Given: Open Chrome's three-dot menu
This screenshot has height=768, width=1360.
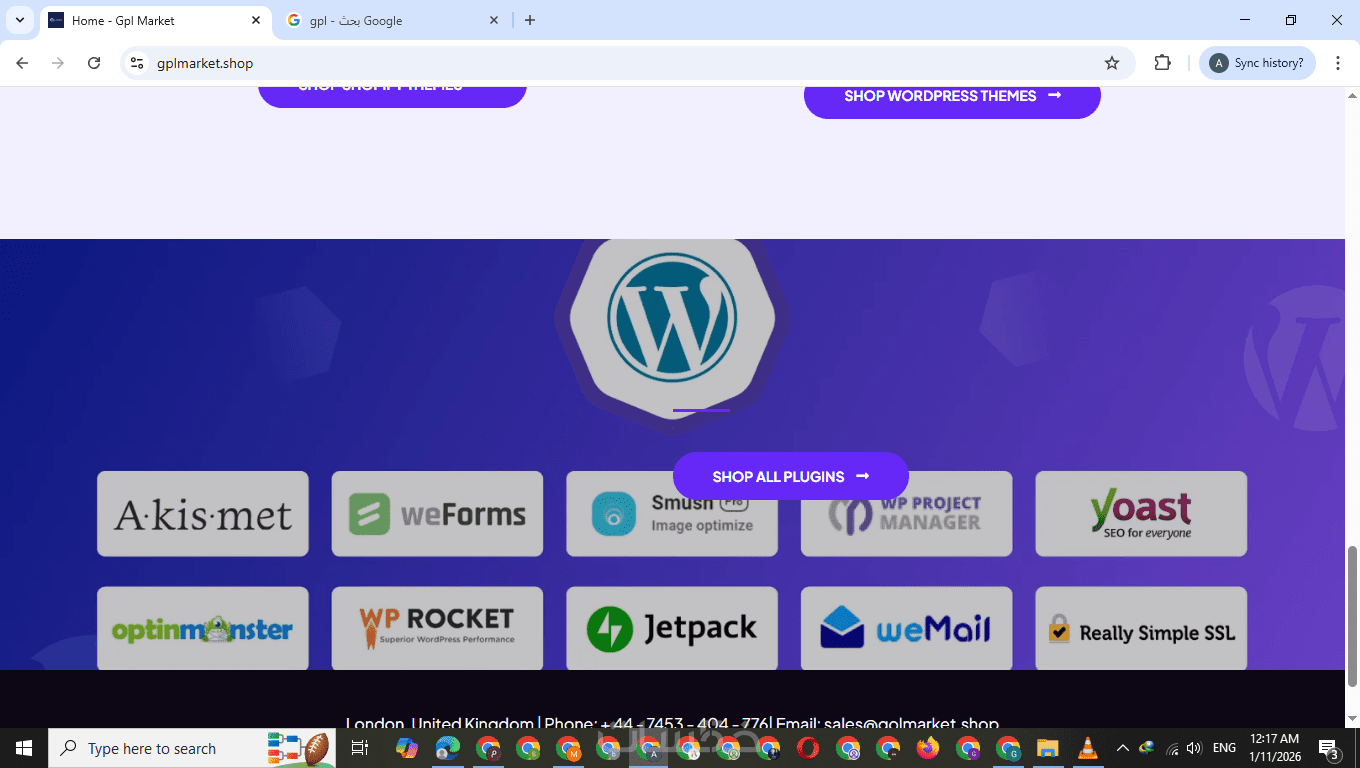Looking at the screenshot, I should 1337,63.
